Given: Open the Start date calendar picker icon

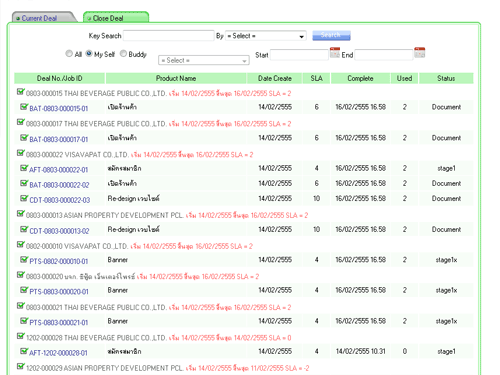Looking at the screenshot, I should click(335, 53).
